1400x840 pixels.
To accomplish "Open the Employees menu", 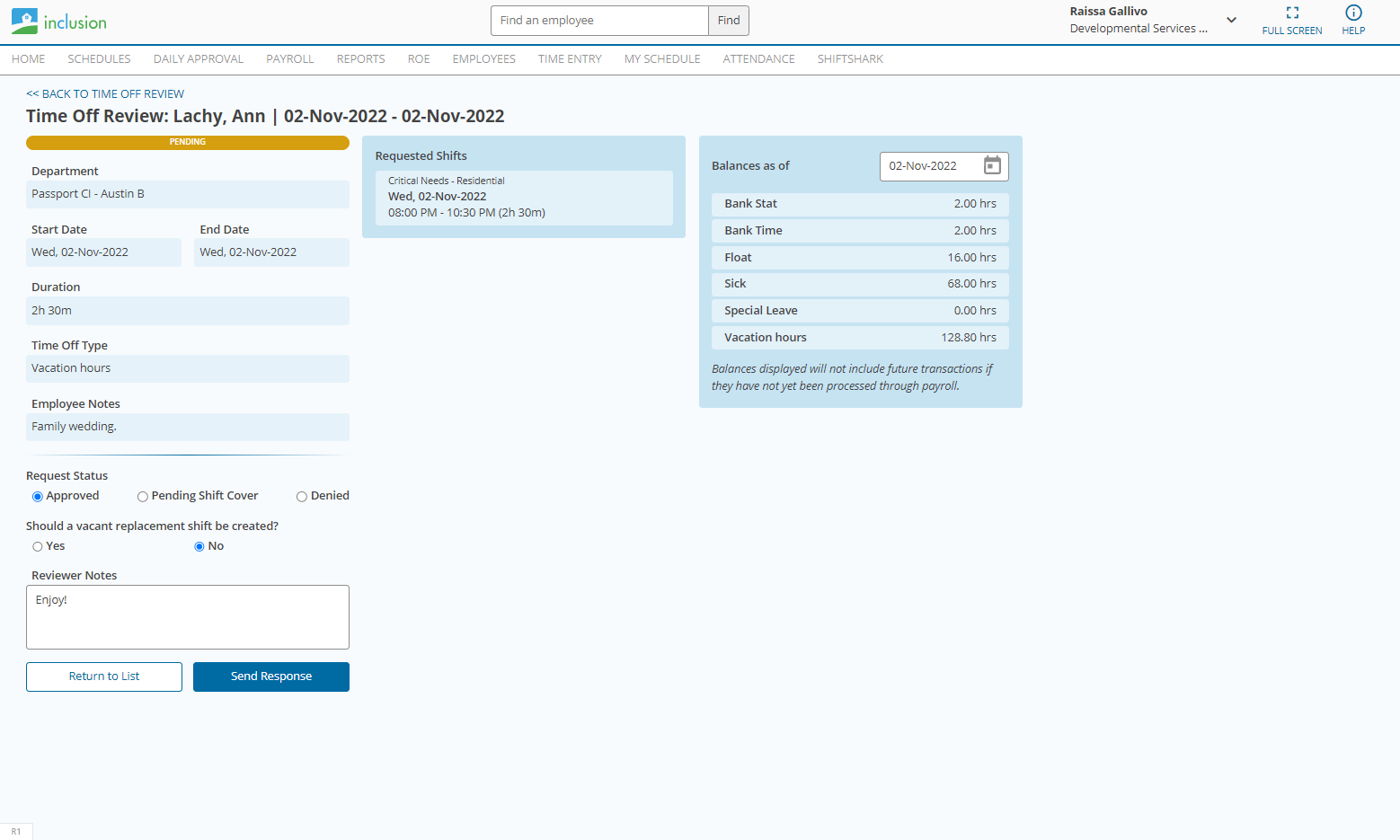I will (x=484, y=59).
